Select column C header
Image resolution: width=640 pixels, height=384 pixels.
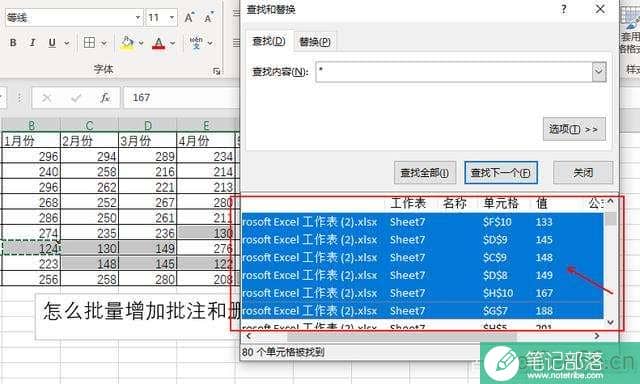click(89, 125)
